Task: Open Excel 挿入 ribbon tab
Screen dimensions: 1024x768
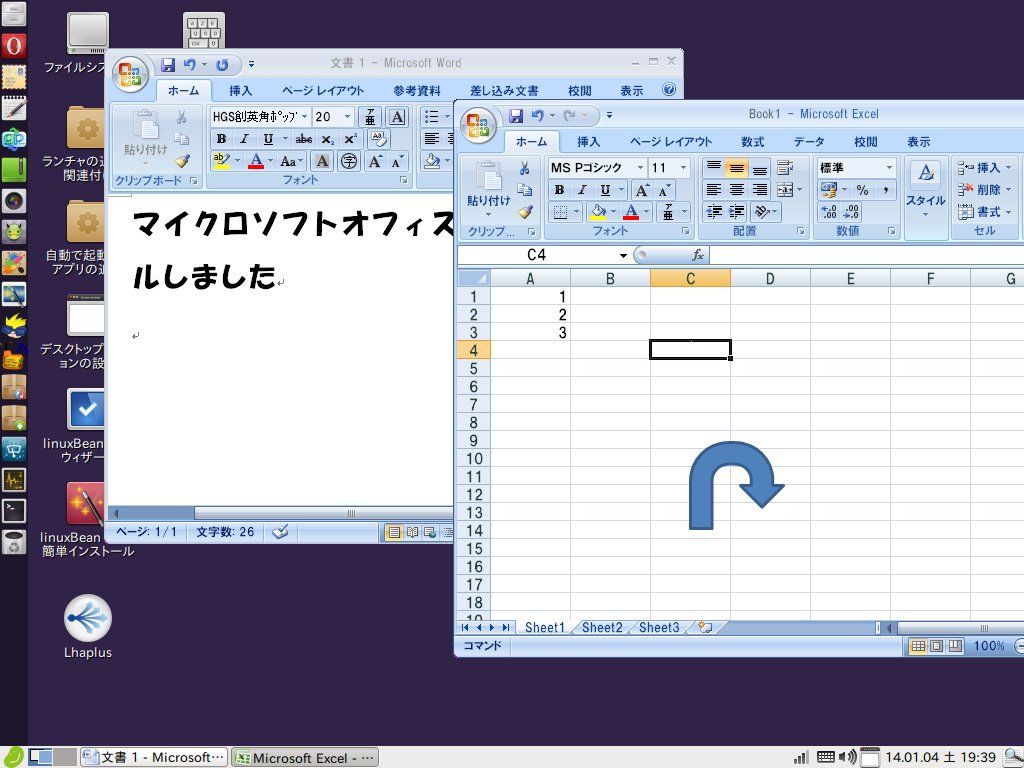Action: [588, 142]
